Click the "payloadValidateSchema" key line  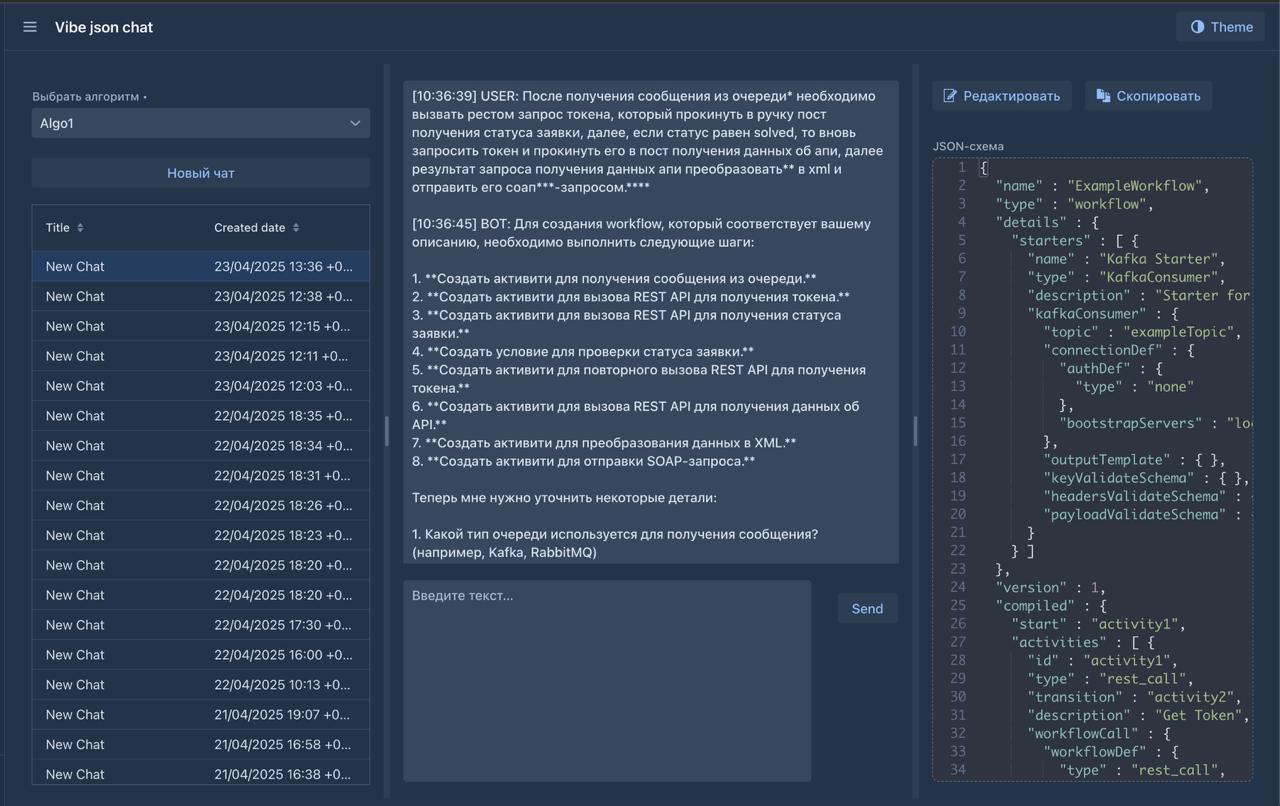point(1146,515)
